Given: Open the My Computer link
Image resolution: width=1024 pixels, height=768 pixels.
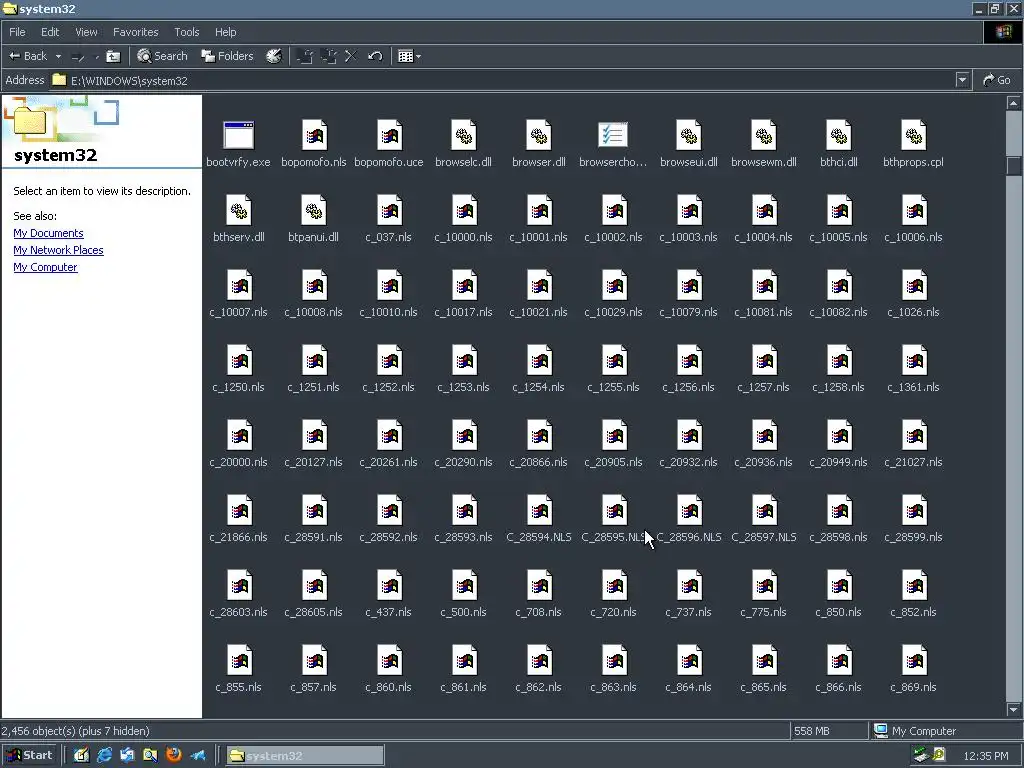Looking at the screenshot, I should [x=45, y=267].
